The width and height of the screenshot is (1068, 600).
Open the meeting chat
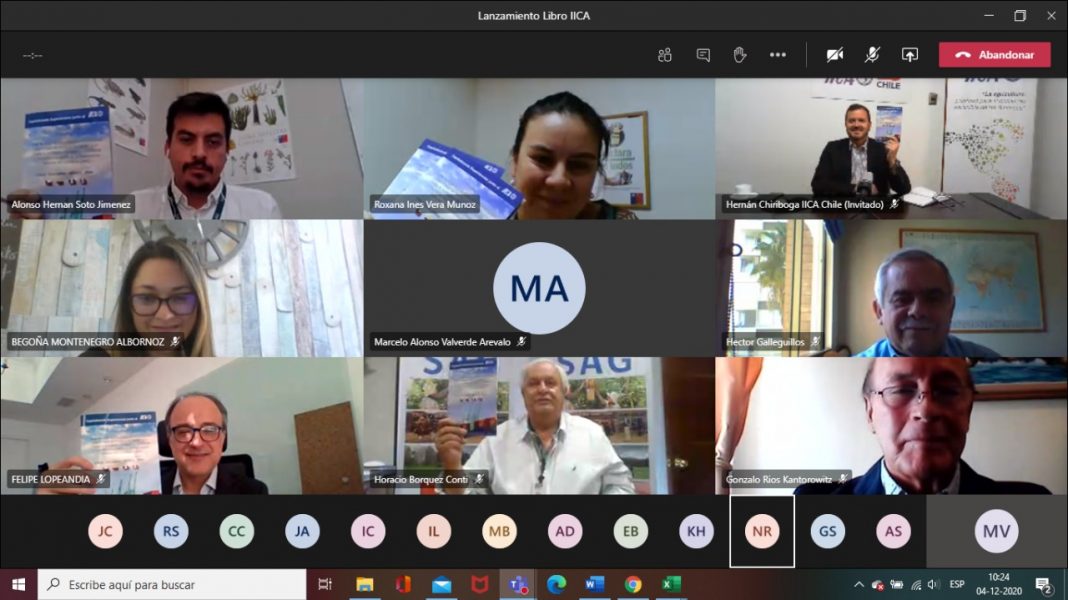point(703,55)
